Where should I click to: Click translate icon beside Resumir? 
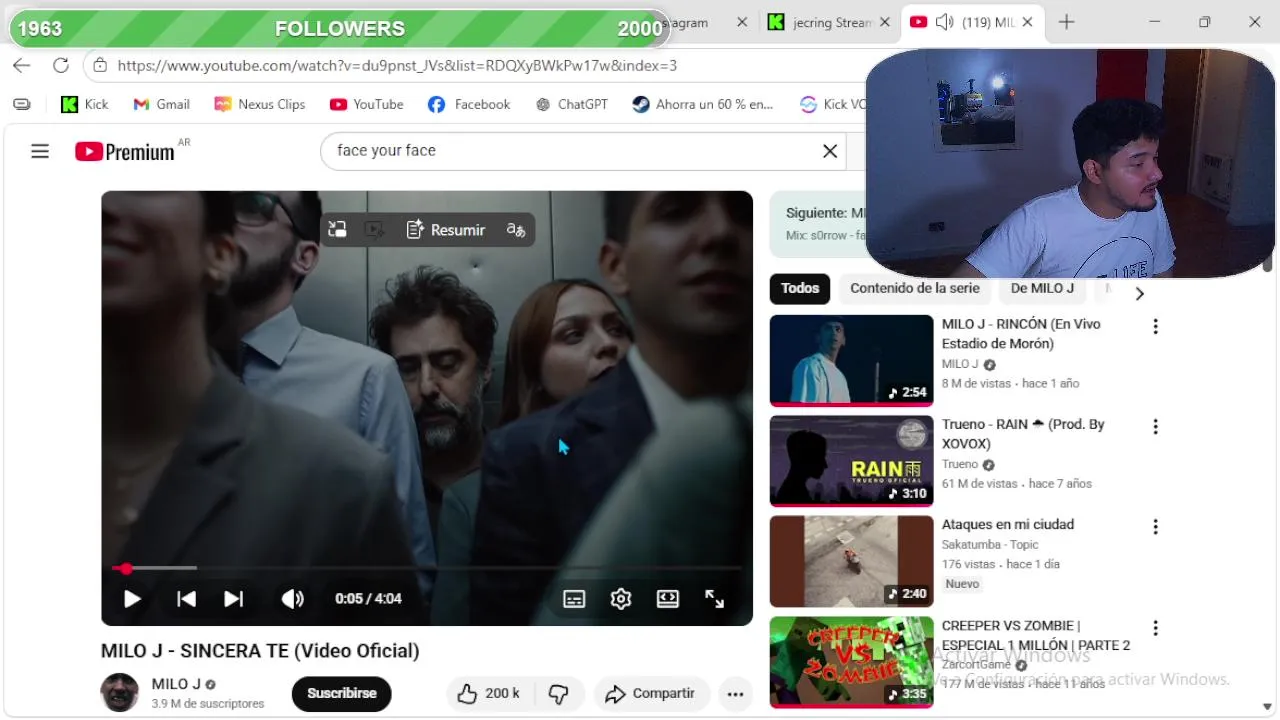(516, 230)
